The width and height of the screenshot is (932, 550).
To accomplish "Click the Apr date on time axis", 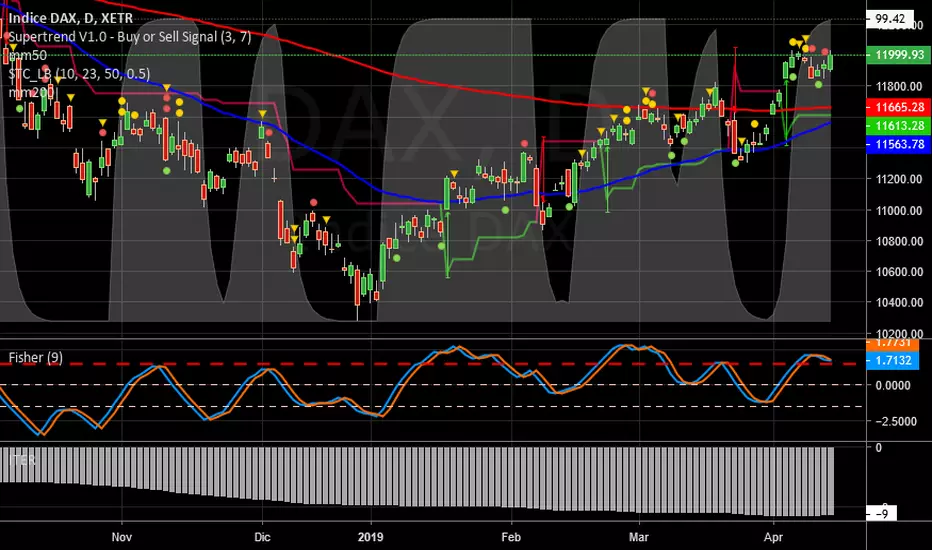I will click(x=773, y=537).
